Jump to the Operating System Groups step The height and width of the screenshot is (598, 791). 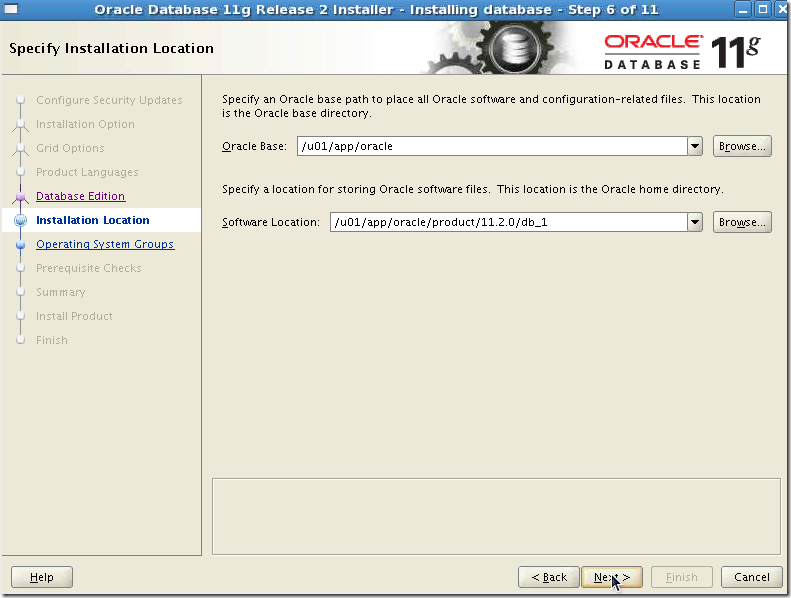[105, 244]
